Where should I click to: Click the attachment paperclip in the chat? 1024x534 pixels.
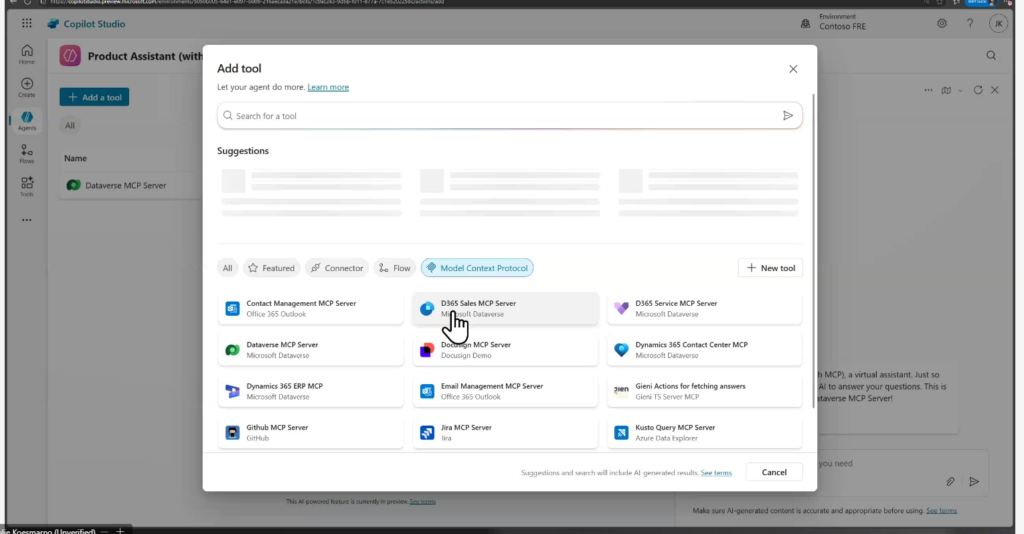tap(950, 482)
